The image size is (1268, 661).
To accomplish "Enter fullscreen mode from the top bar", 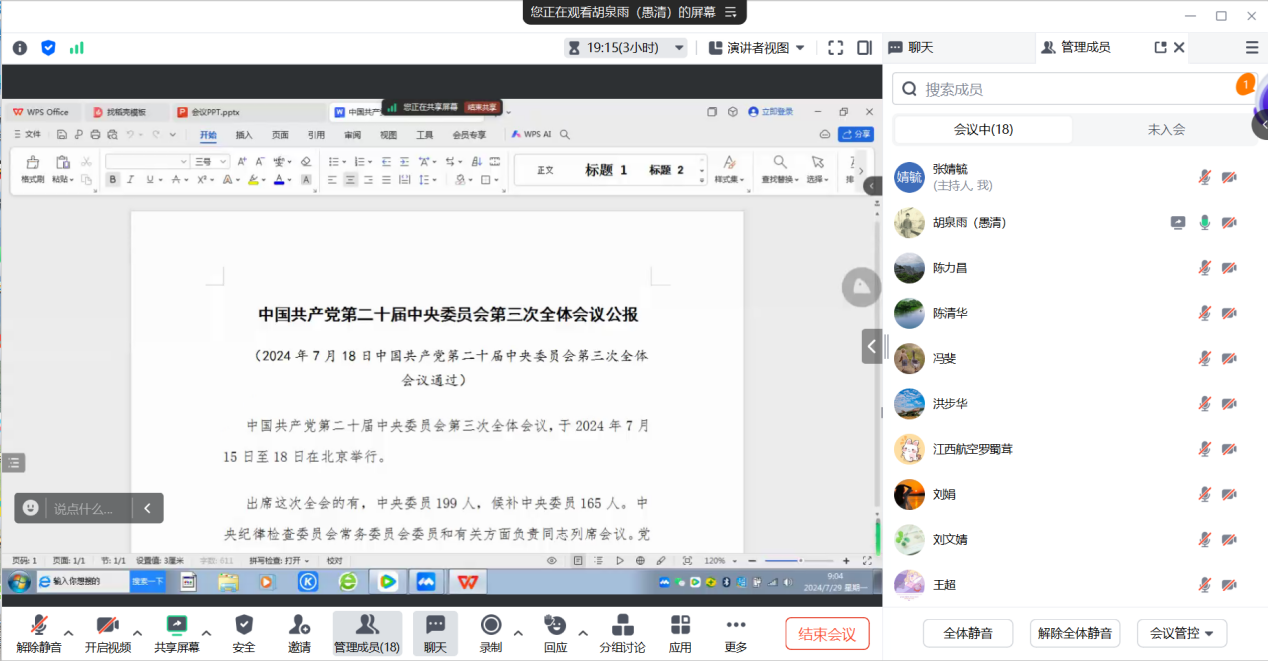I will point(836,47).
